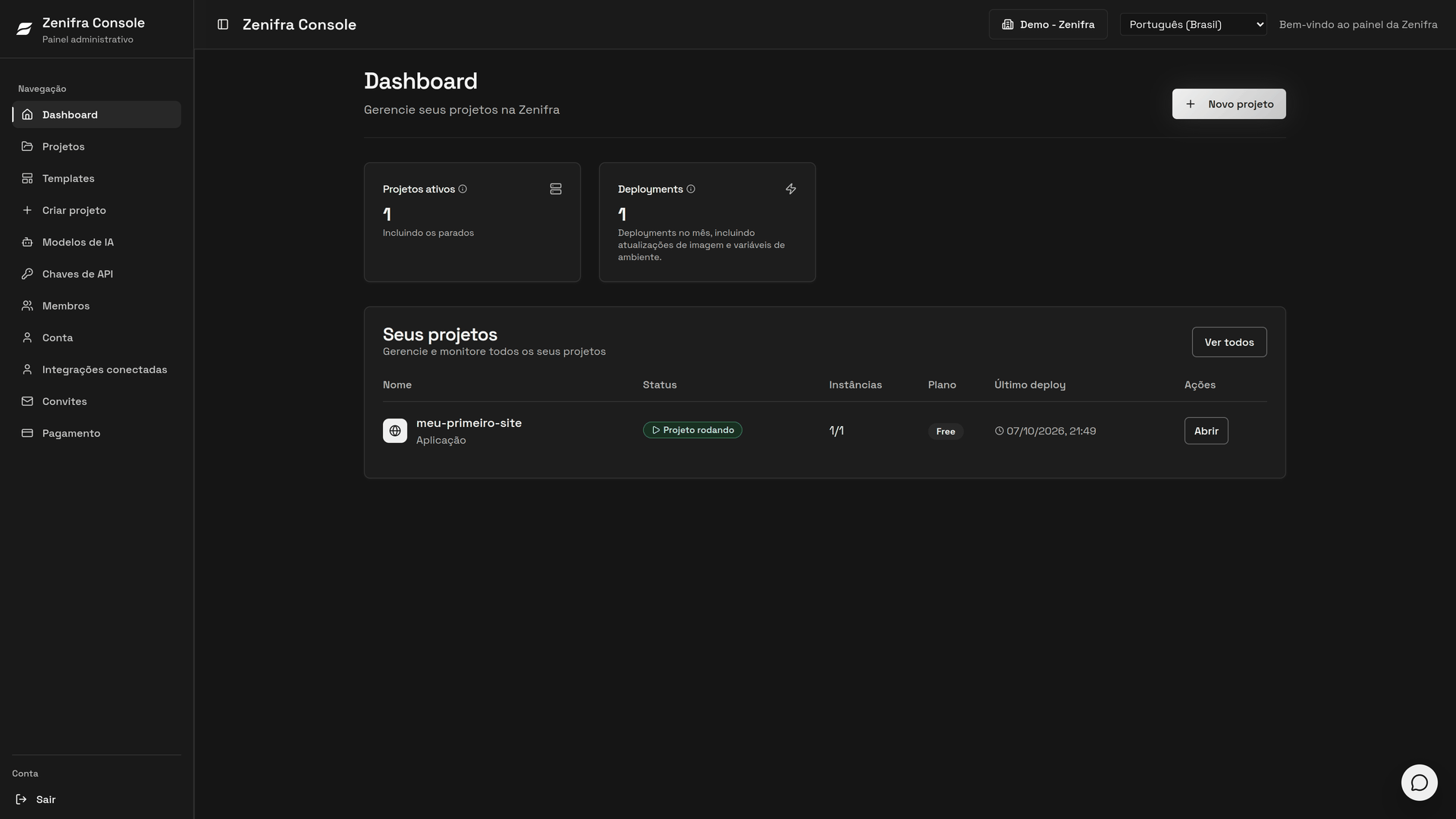
Task: Click the Zenifra logo icon
Action: click(x=24, y=29)
